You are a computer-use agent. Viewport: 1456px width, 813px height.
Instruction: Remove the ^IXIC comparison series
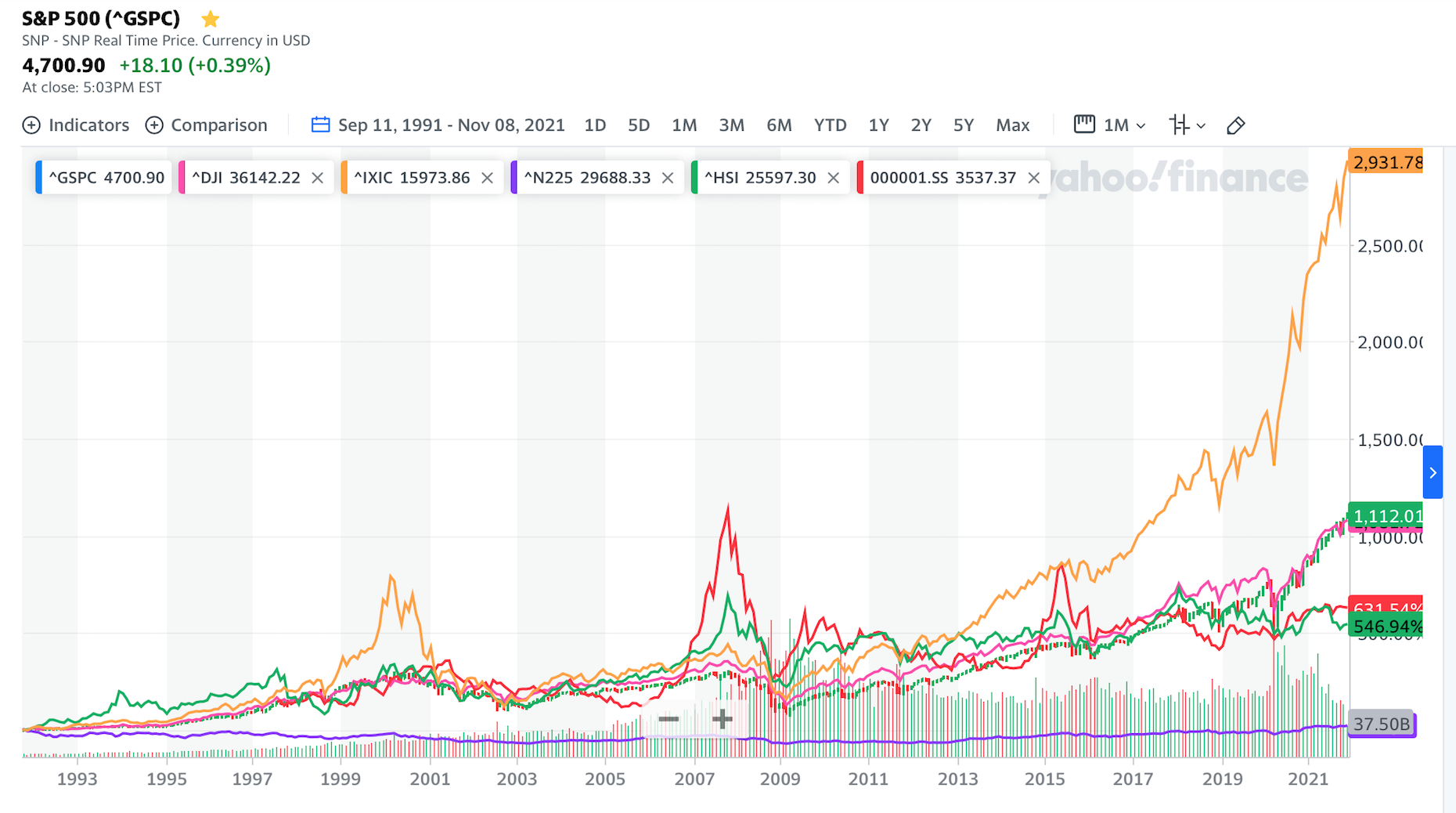click(487, 178)
